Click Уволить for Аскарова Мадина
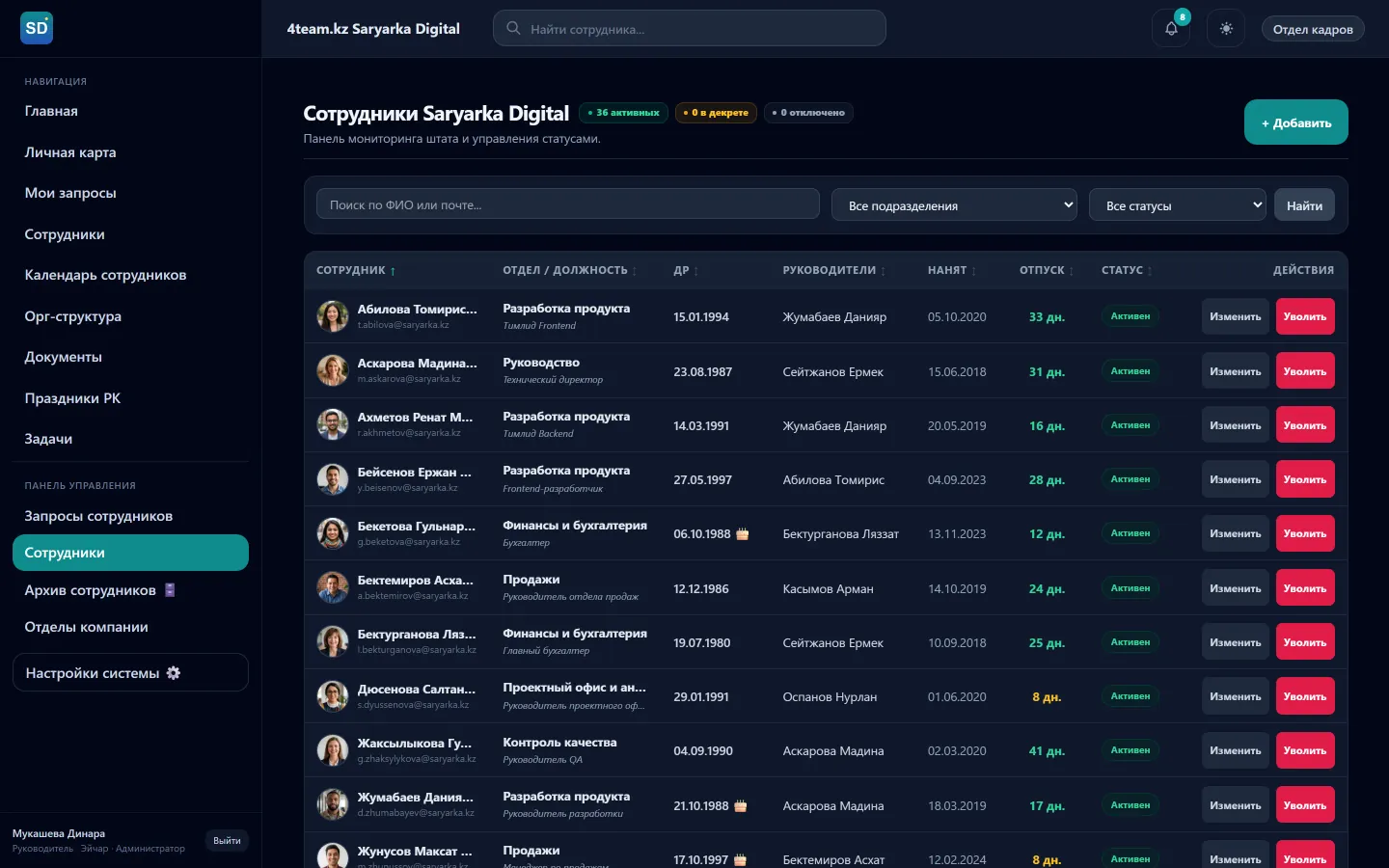 [x=1305, y=371]
